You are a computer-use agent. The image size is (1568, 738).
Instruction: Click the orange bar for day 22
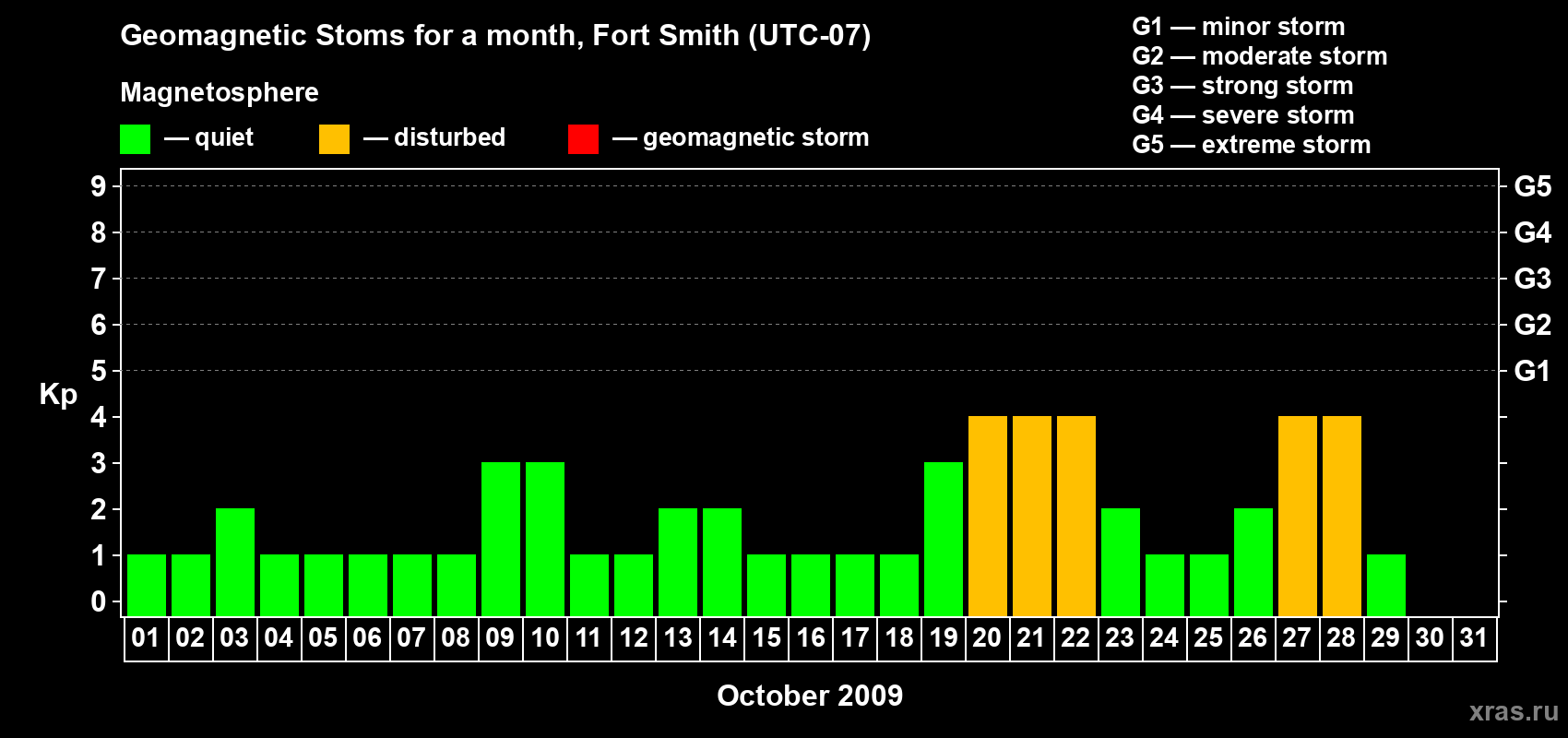[1076, 516]
